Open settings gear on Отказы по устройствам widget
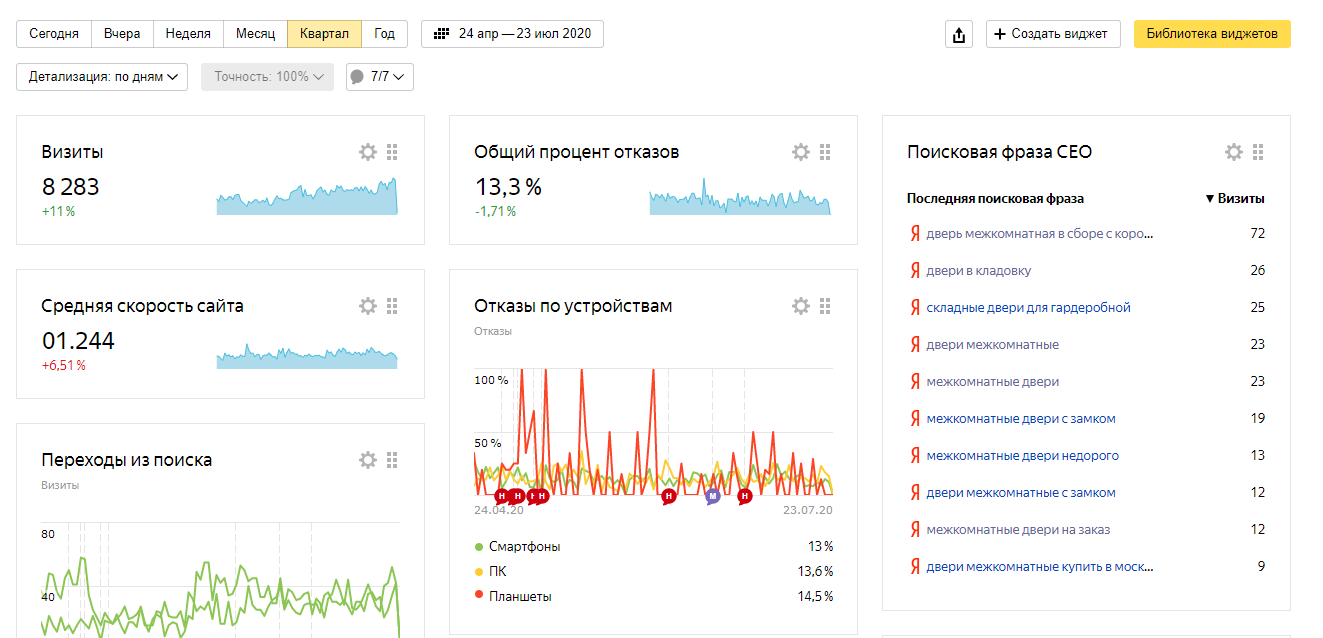 [801, 306]
